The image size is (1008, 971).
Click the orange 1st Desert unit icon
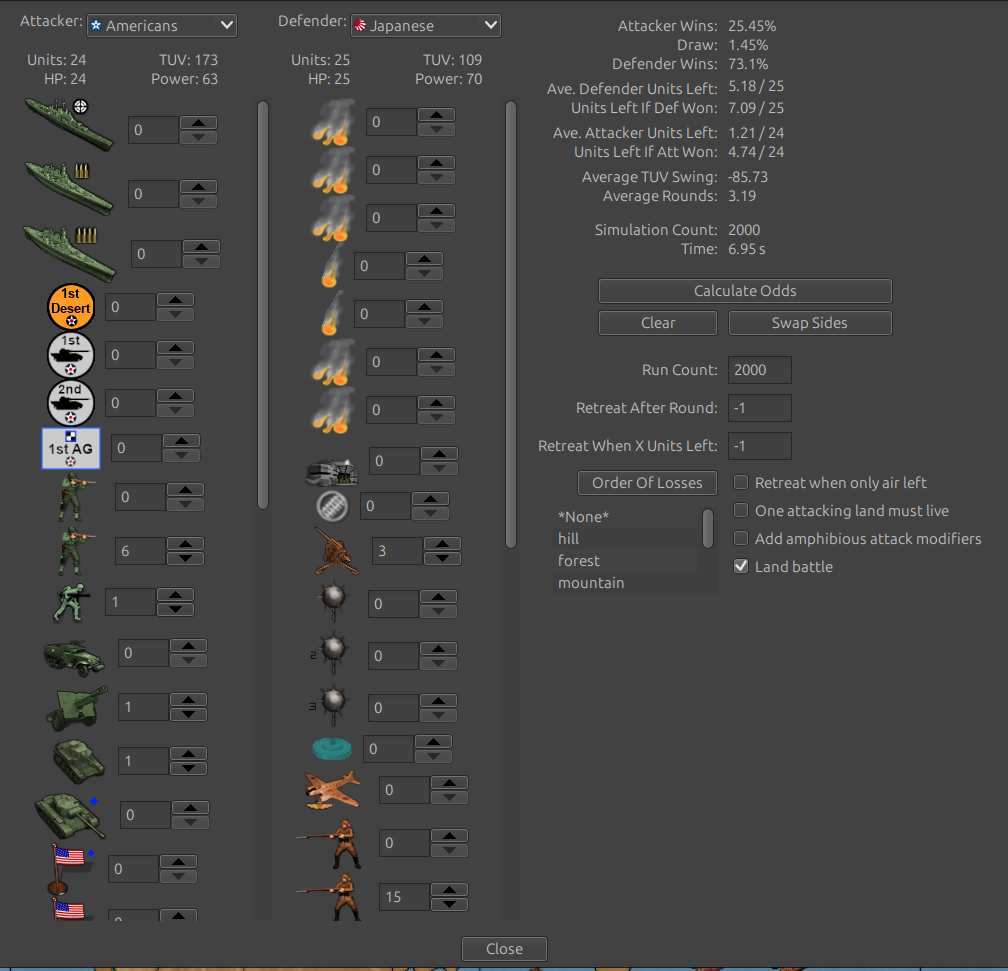click(71, 307)
